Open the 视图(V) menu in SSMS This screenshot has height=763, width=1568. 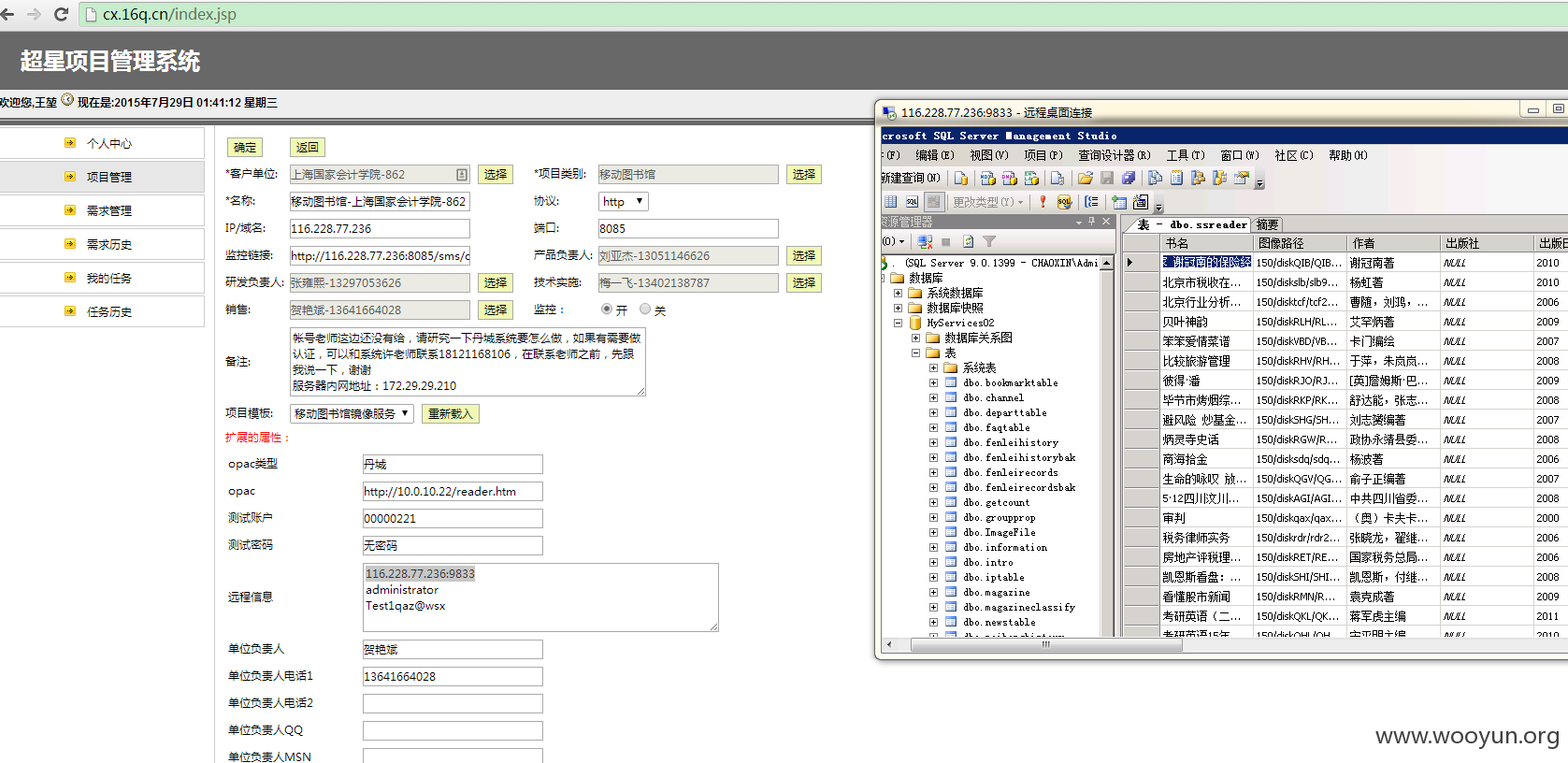pos(989,155)
